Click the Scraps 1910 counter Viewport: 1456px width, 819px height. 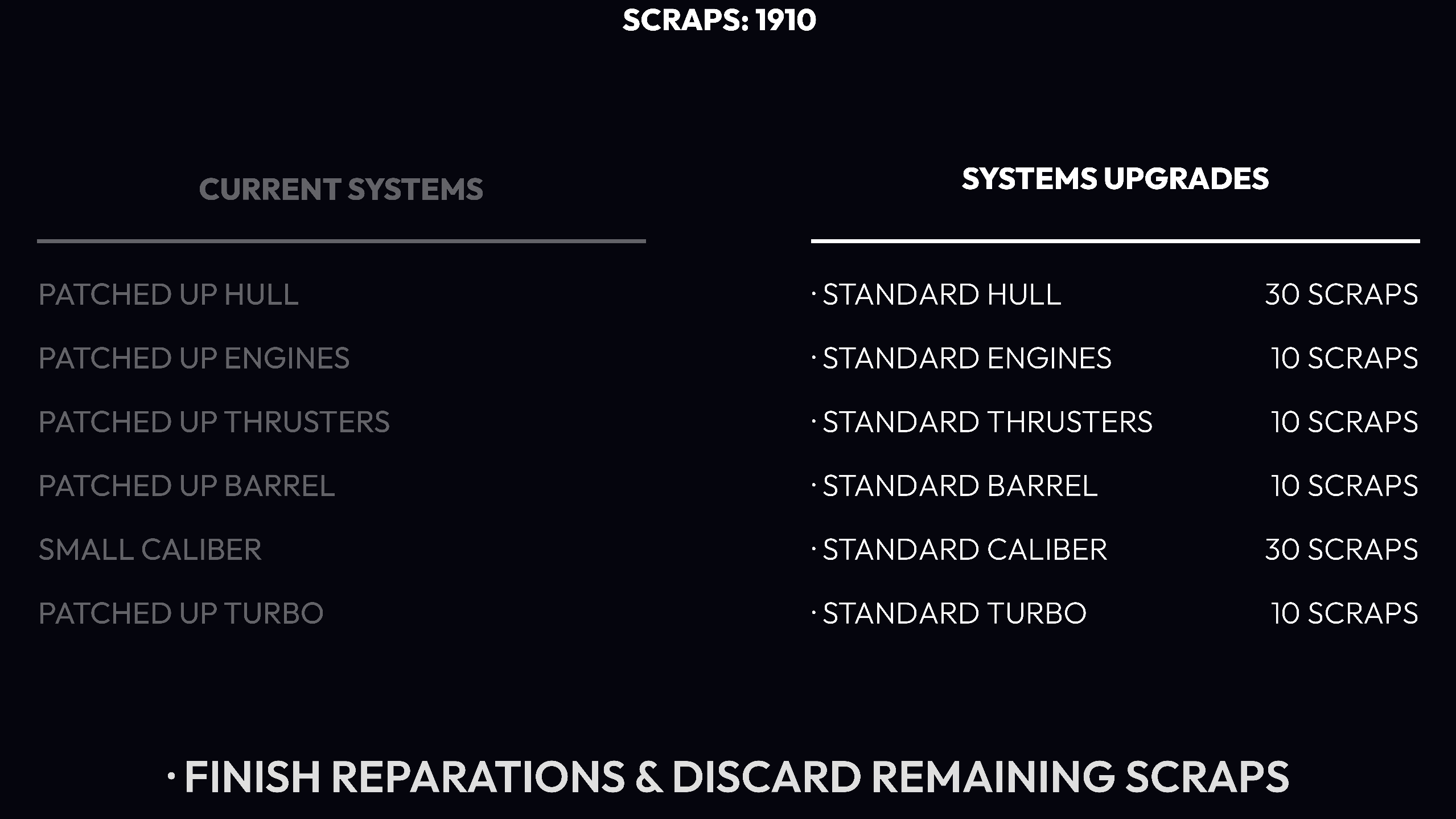pos(719,21)
